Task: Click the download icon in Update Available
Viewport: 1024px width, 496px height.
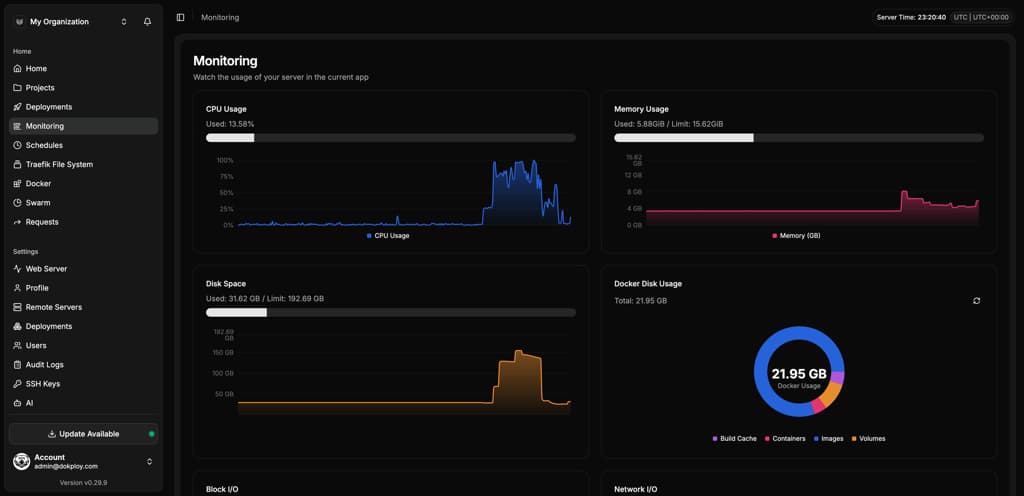Action: click(52, 434)
